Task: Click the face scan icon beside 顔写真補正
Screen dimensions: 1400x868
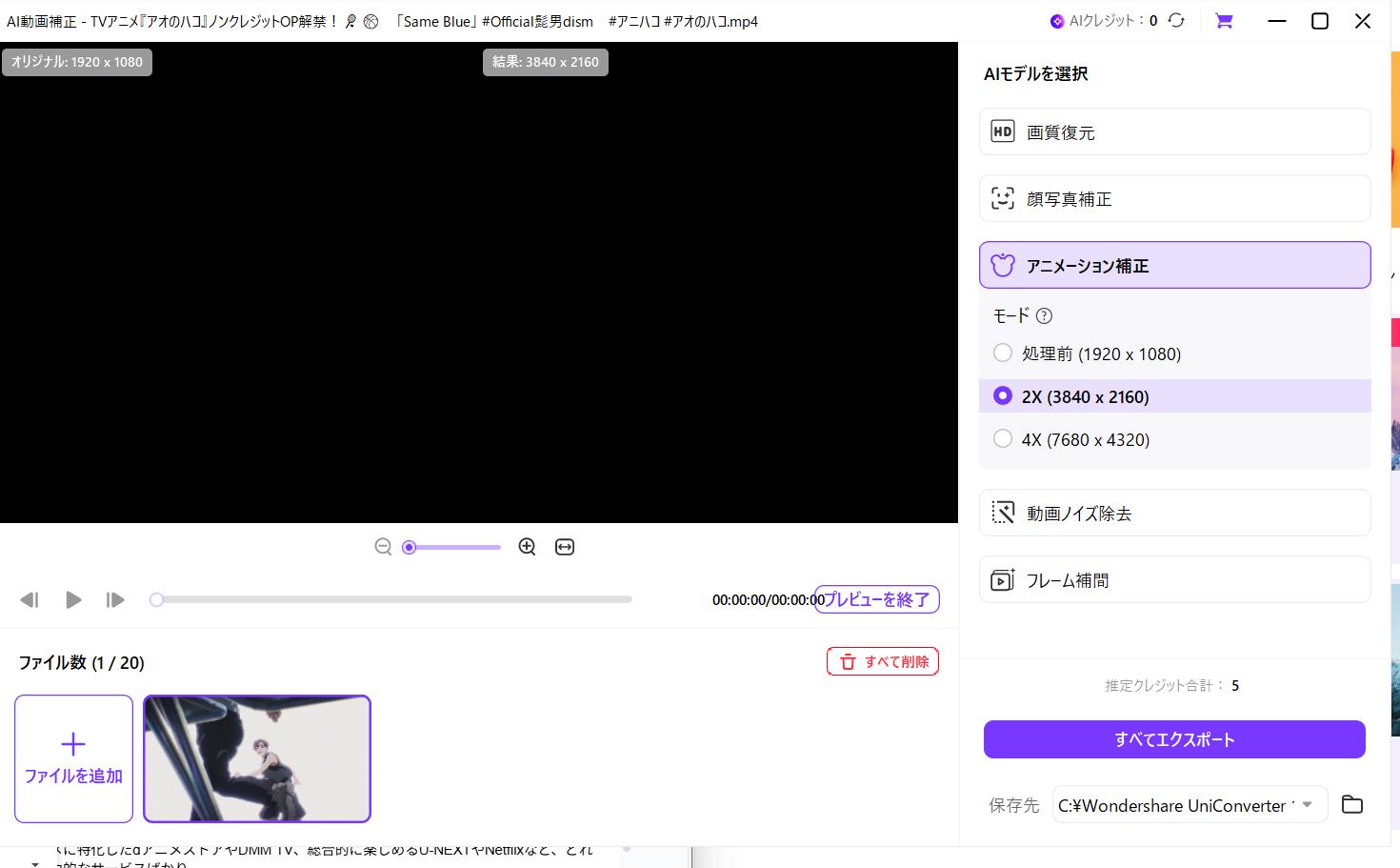Action: [1003, 198]
